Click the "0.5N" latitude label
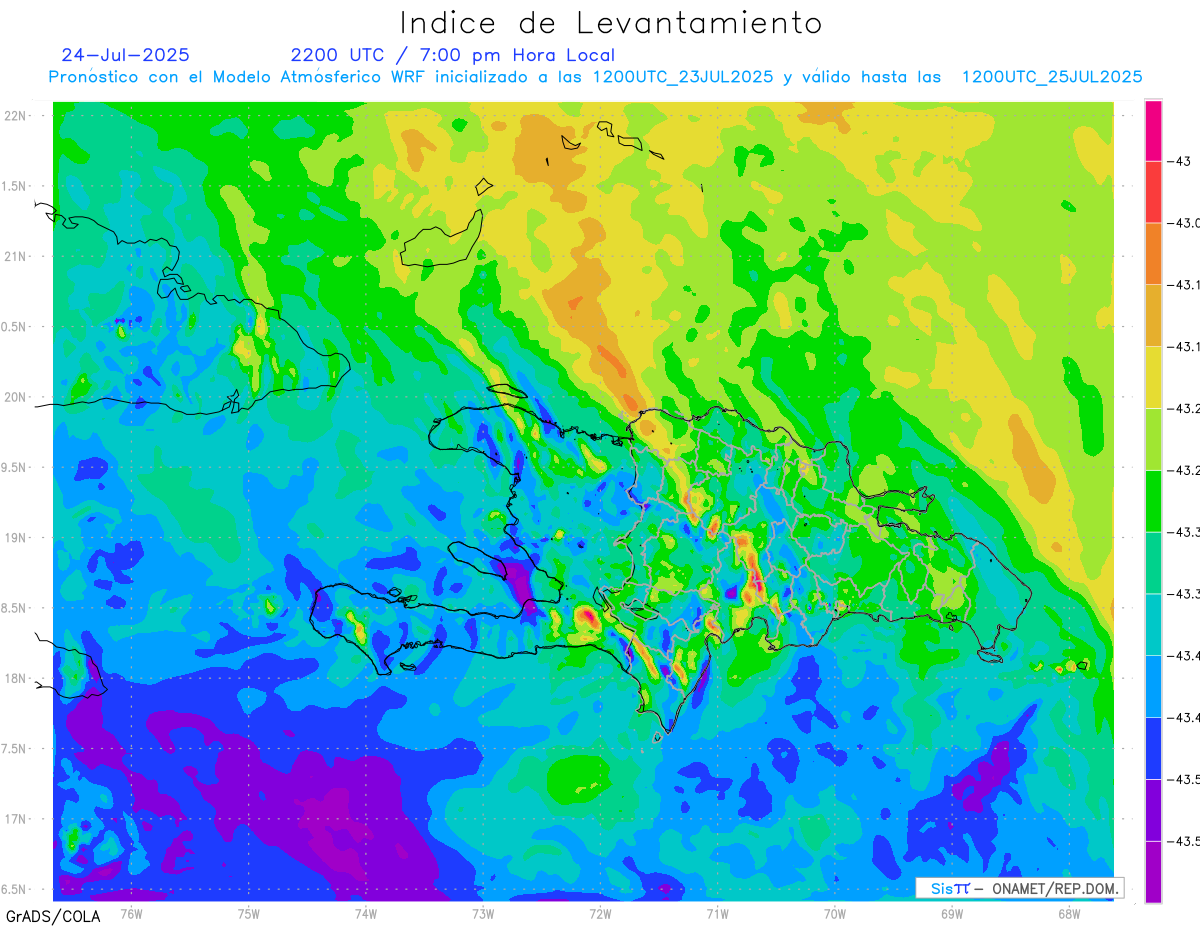 (x=15, y=327)
